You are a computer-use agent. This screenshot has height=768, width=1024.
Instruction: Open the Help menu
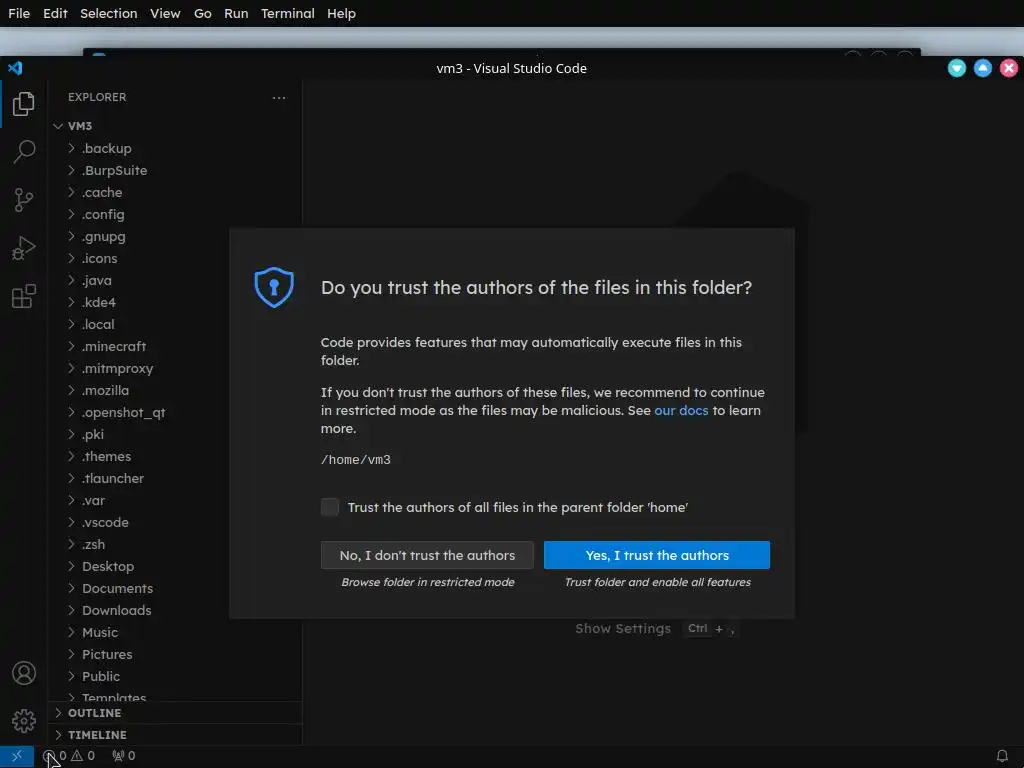[341, 13]
